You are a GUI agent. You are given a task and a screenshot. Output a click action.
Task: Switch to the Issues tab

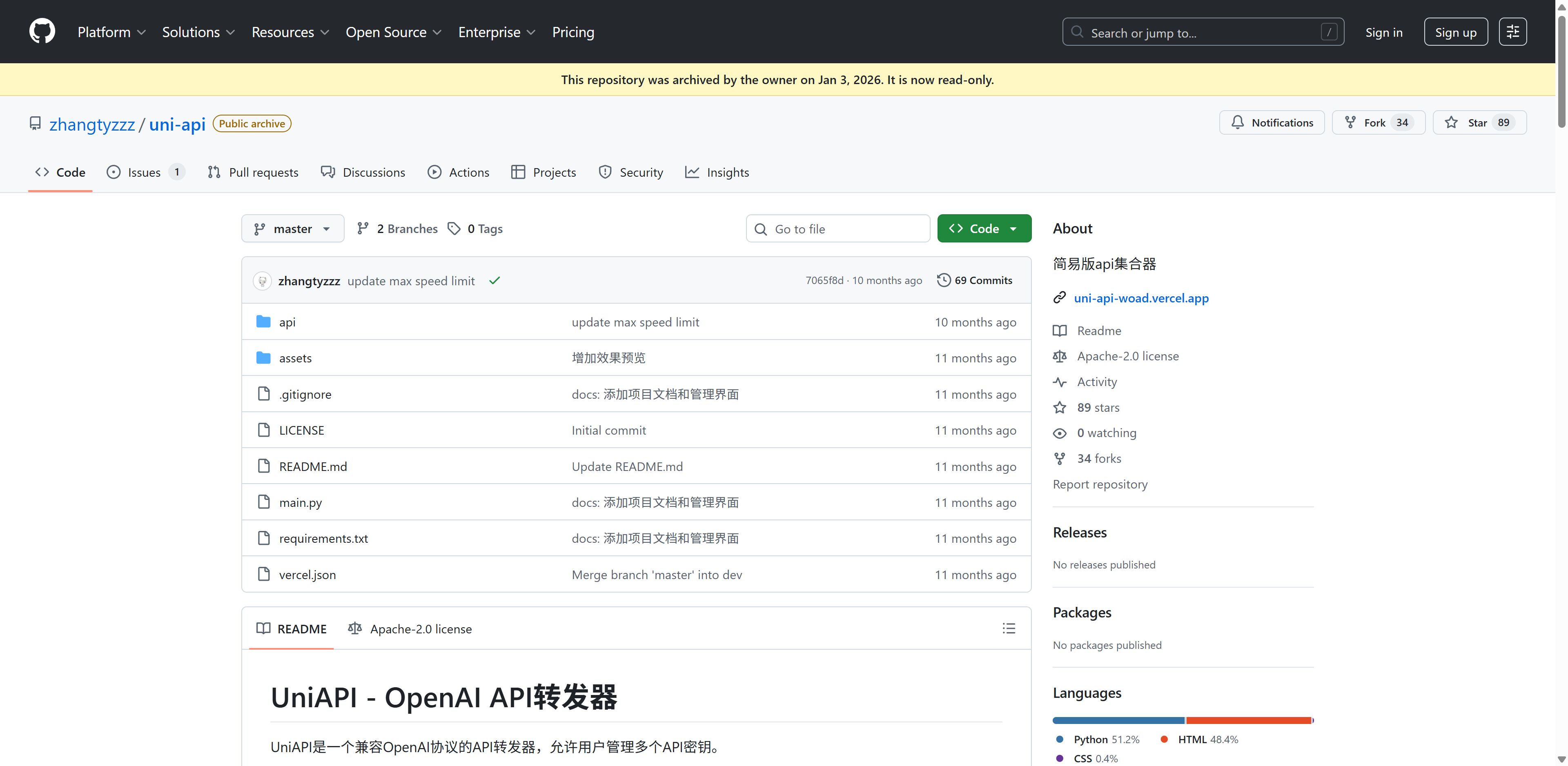(x=144, y=172)
